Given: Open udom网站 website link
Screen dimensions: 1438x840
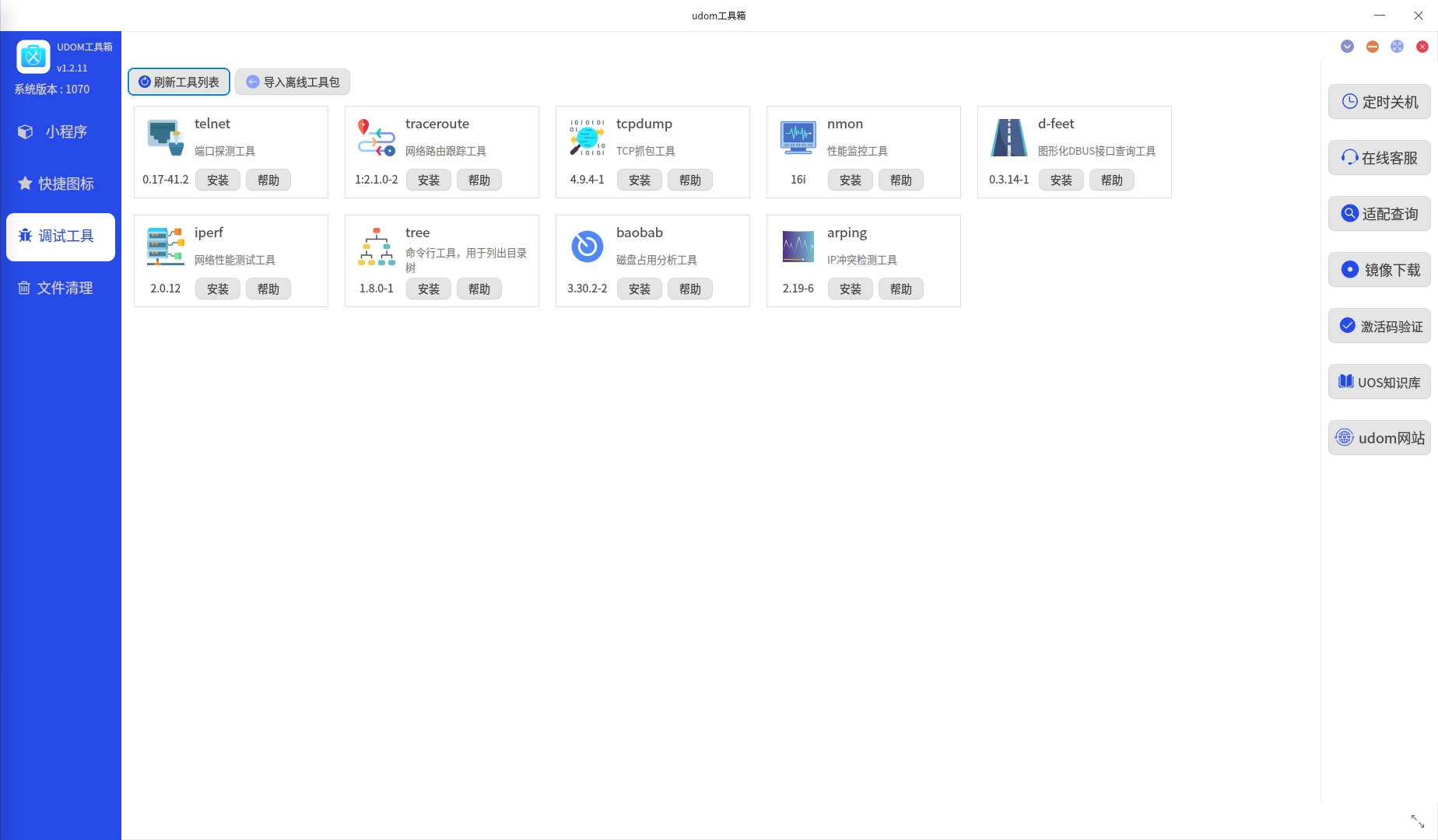Looking at the screenshot, I should tap(1380, 438).
